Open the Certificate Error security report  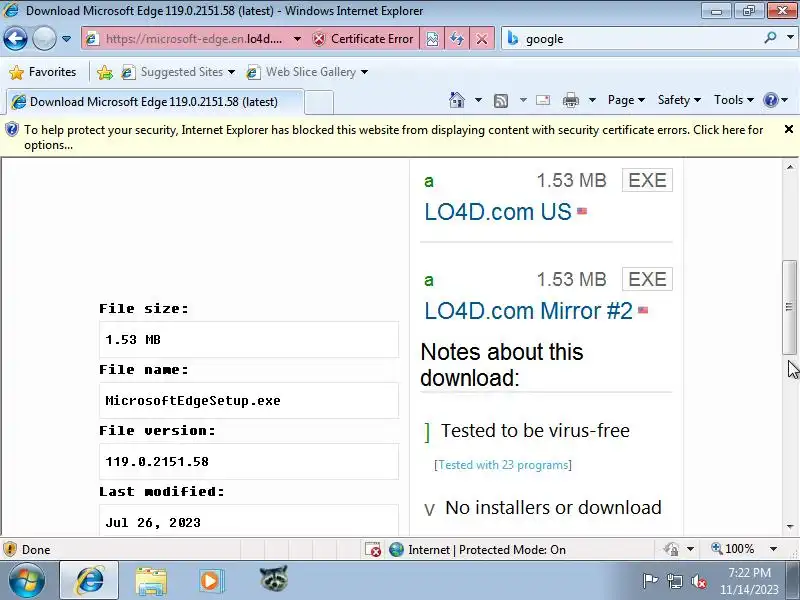pos(363,39)
